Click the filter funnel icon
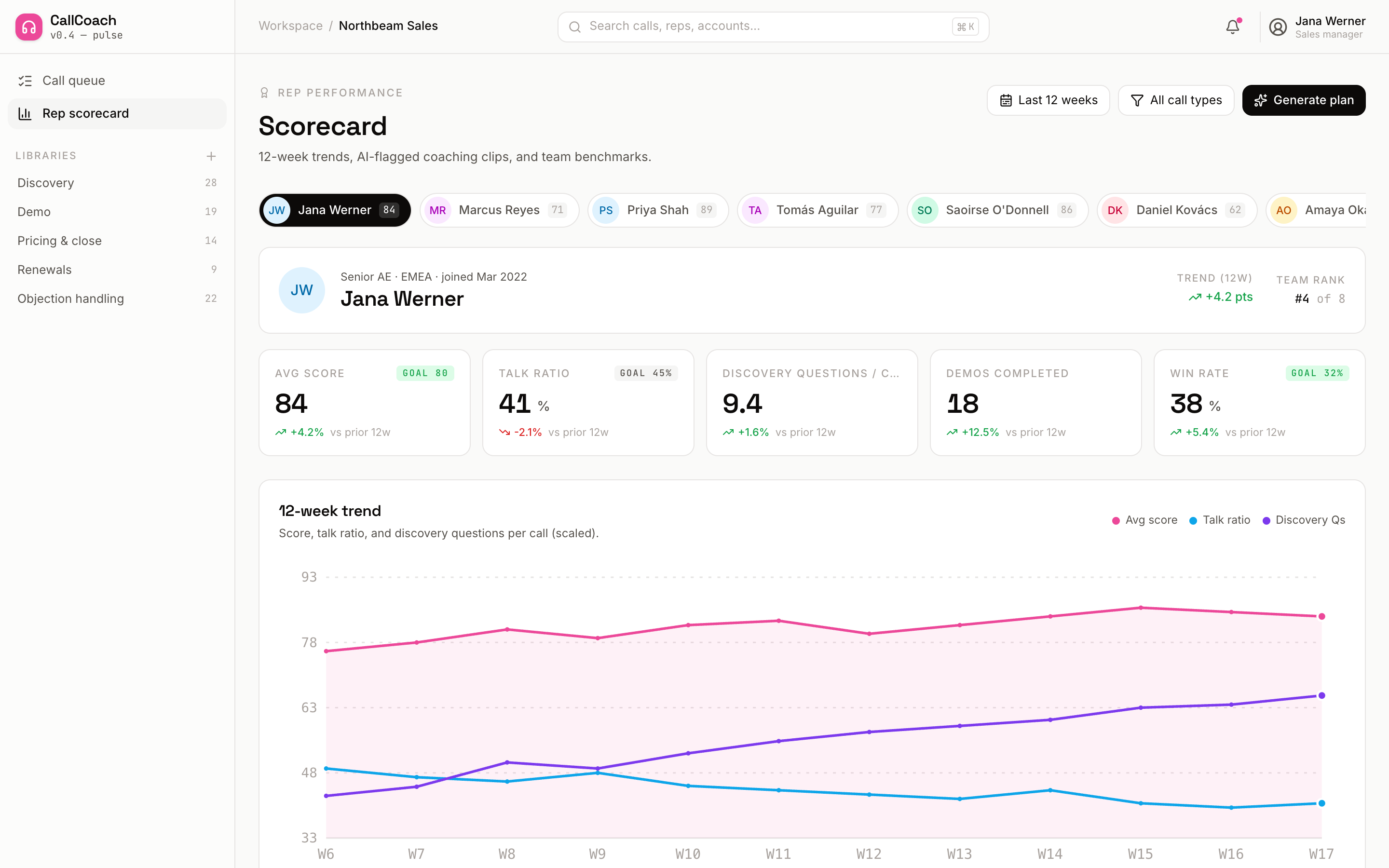 (1136, 100)
